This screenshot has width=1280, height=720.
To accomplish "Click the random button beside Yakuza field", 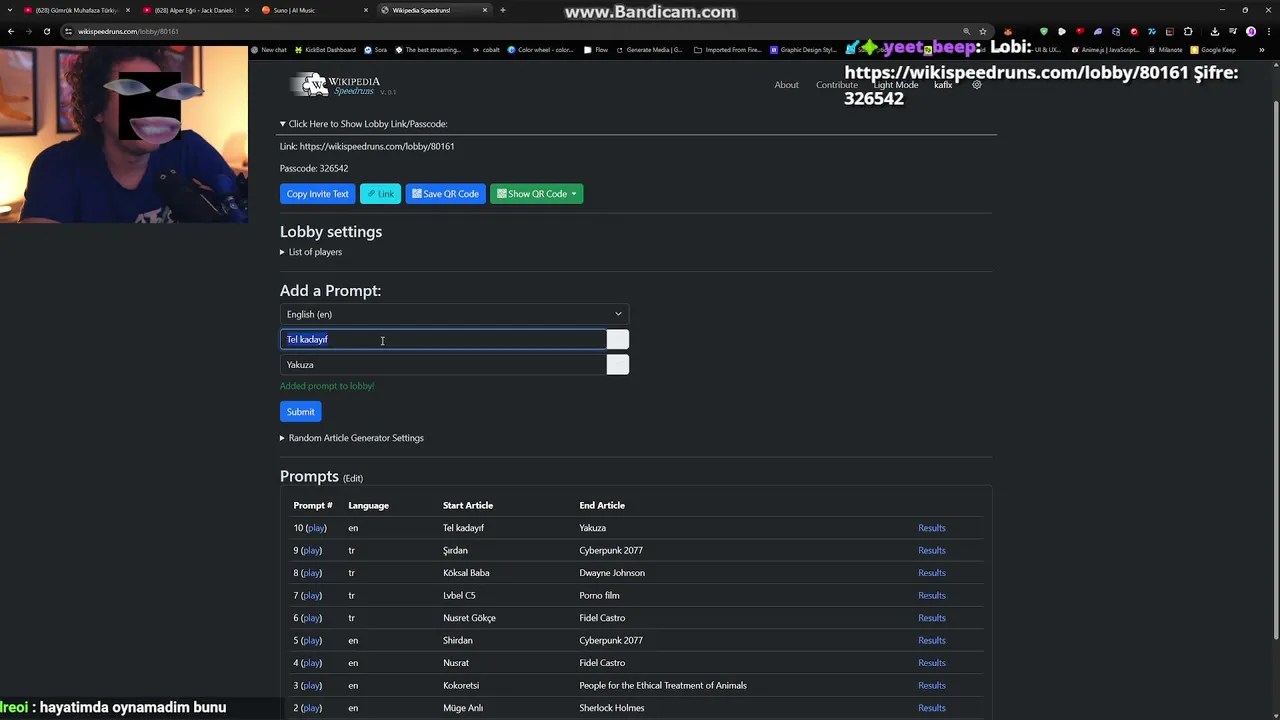I will click(618, 365).
